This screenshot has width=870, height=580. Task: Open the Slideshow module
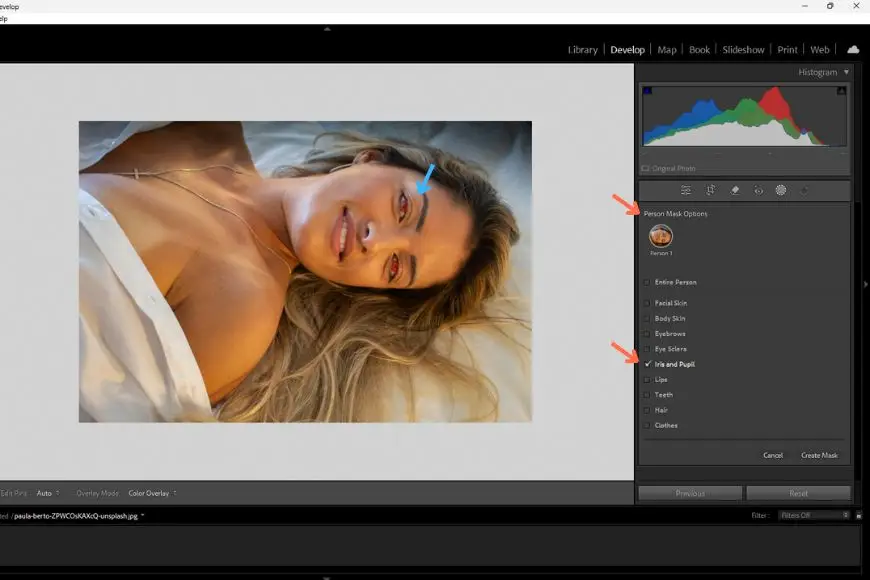click(743, 49)
